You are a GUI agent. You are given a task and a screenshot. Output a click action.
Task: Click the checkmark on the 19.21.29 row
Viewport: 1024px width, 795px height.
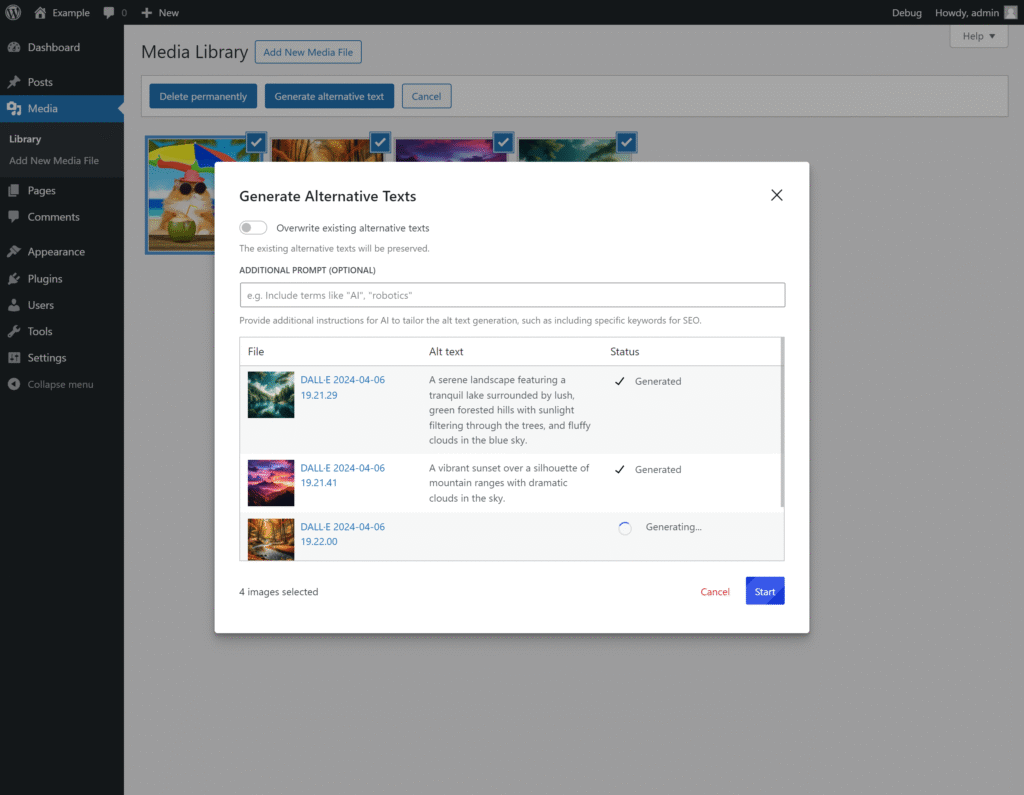coord(620,381)
